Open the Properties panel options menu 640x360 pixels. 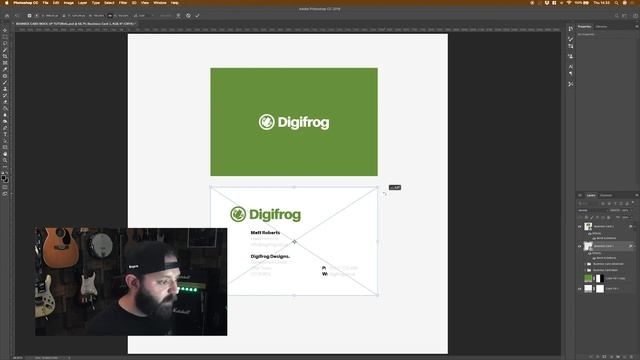point(636,27)
